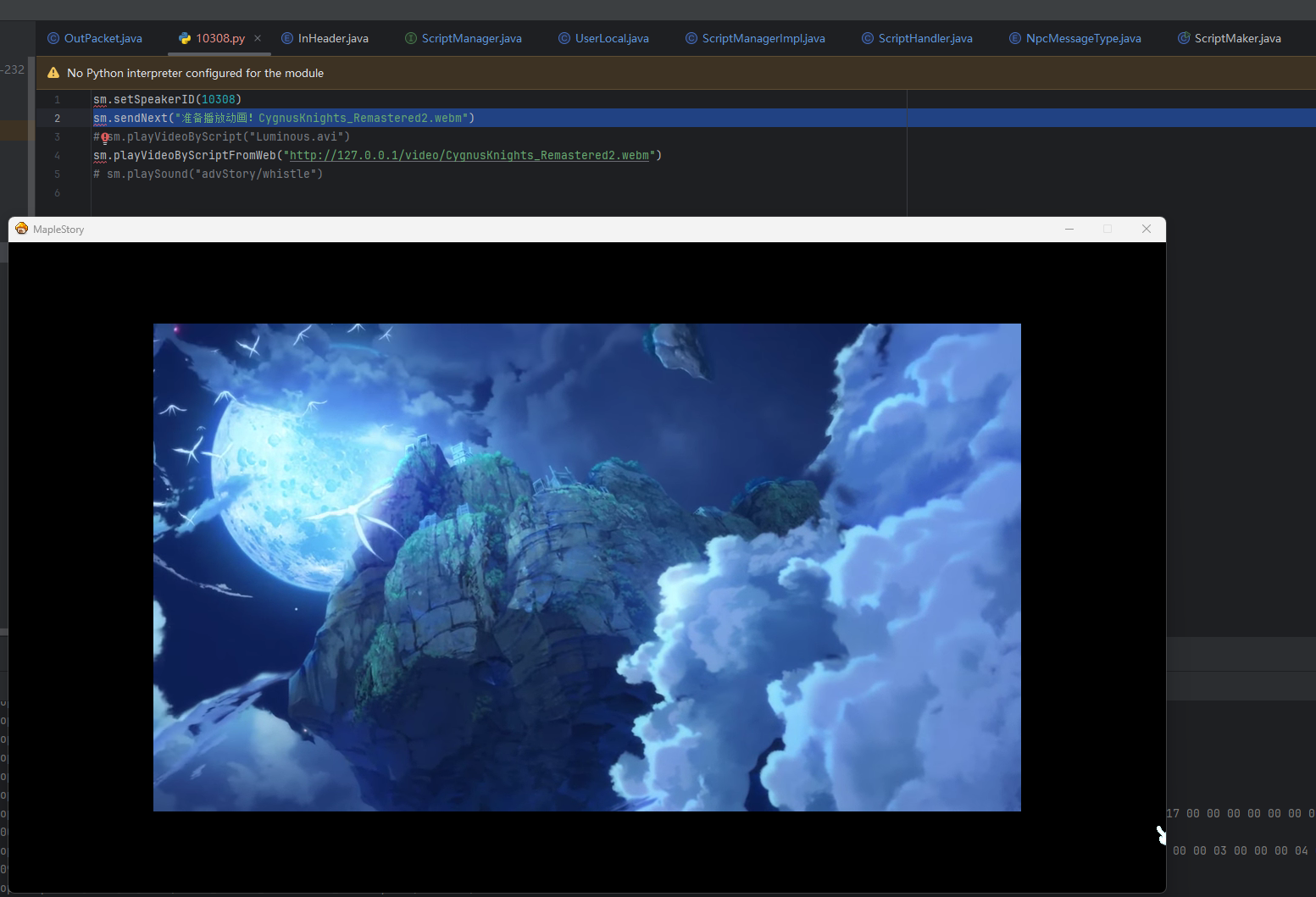Open the 127.0.0.1 video URL link in code
The width and height of the screenshot is (1316, 897).
(469, 156)
